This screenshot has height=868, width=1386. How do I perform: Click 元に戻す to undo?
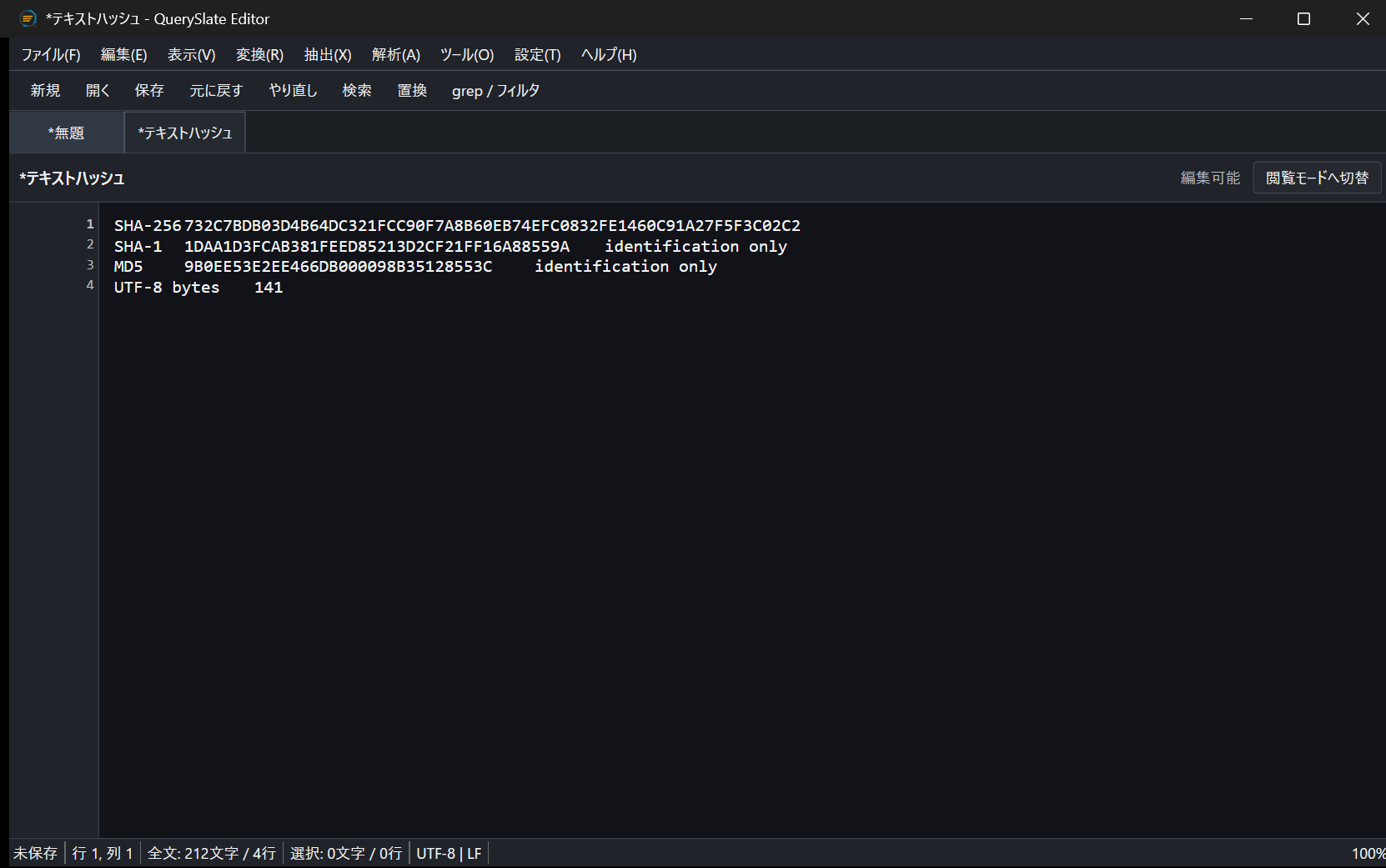(217, 91)
